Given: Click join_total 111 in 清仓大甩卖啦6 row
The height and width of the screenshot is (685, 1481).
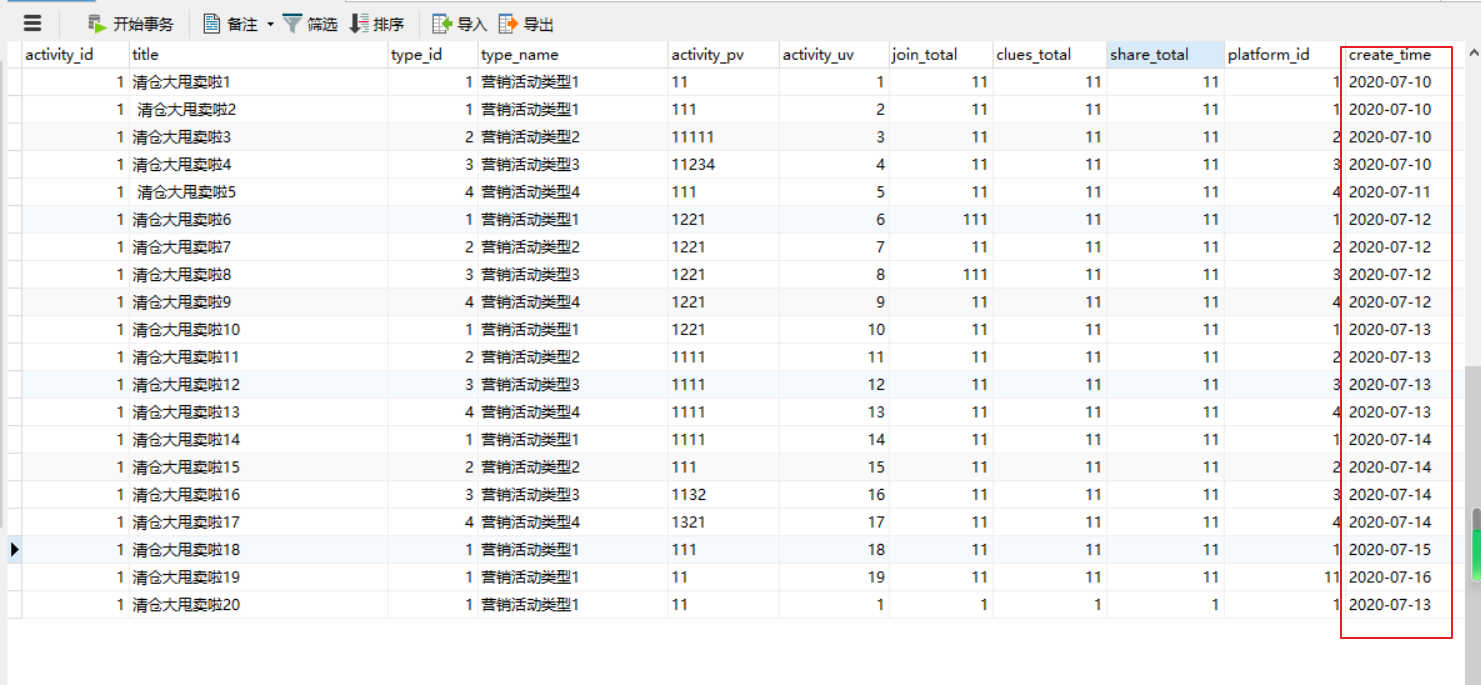Looking at the screenshot, I should point(974,219).
